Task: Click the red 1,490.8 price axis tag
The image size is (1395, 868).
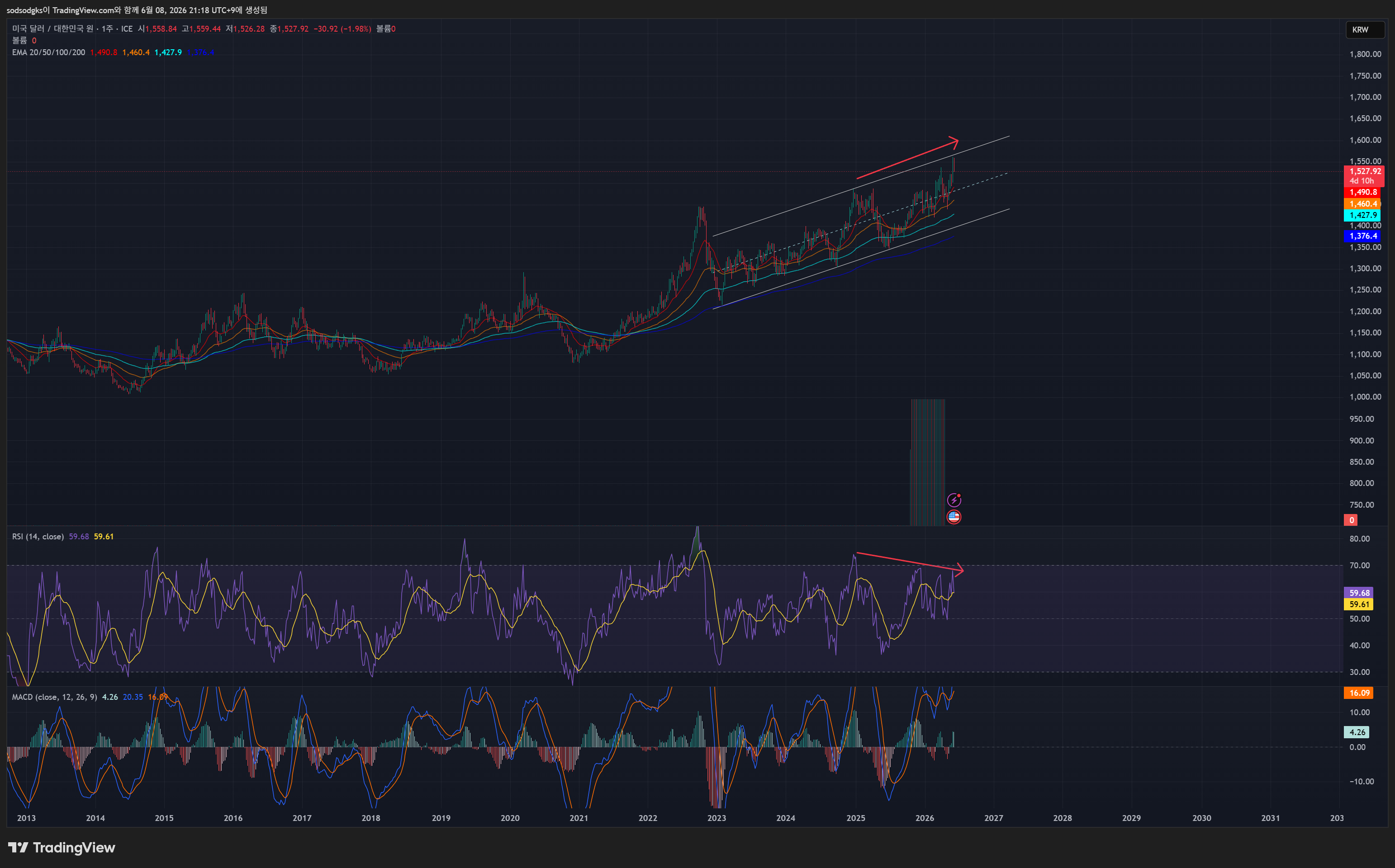Action: [1362, 192]
